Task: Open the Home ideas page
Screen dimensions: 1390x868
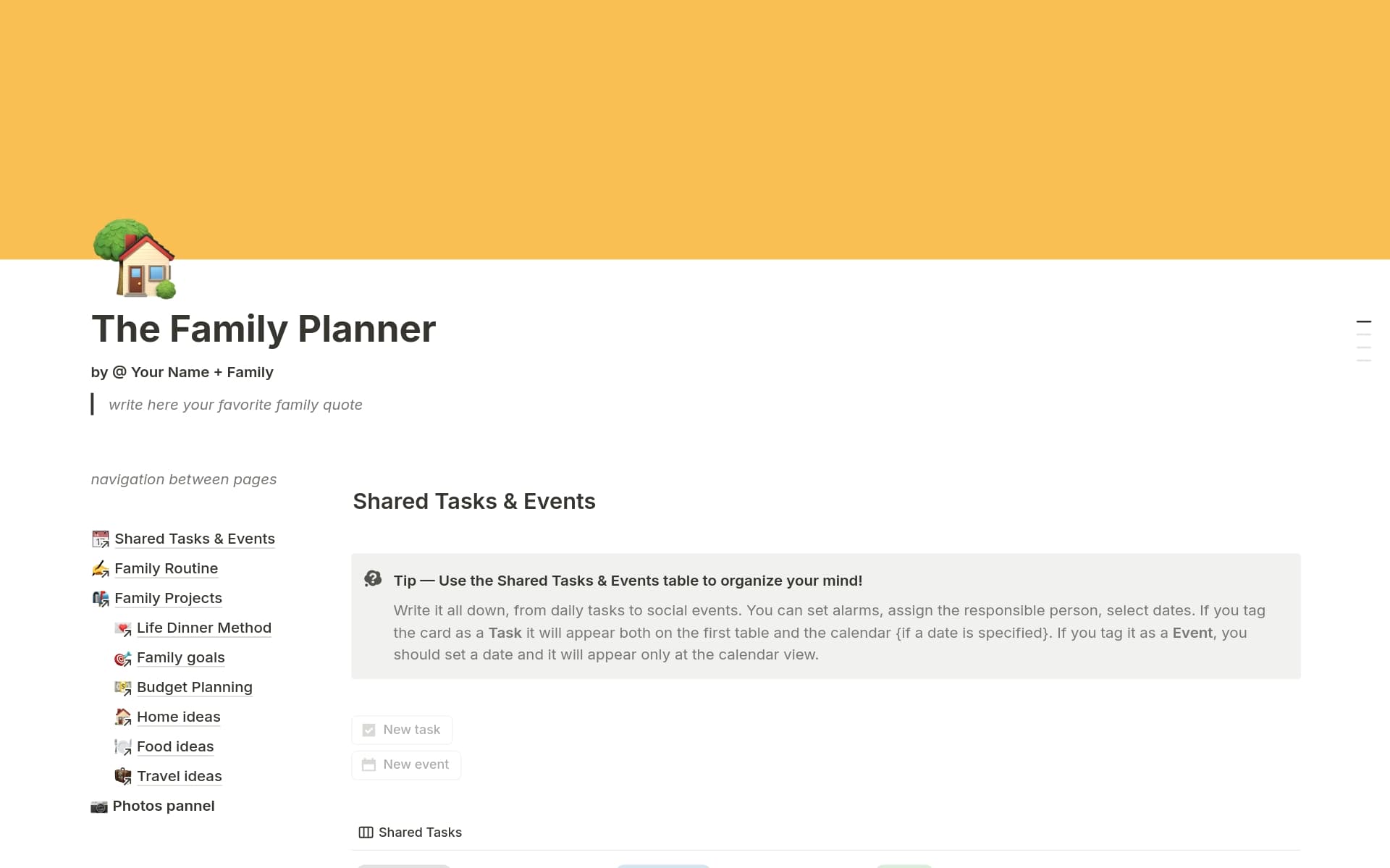Action: 178,717
